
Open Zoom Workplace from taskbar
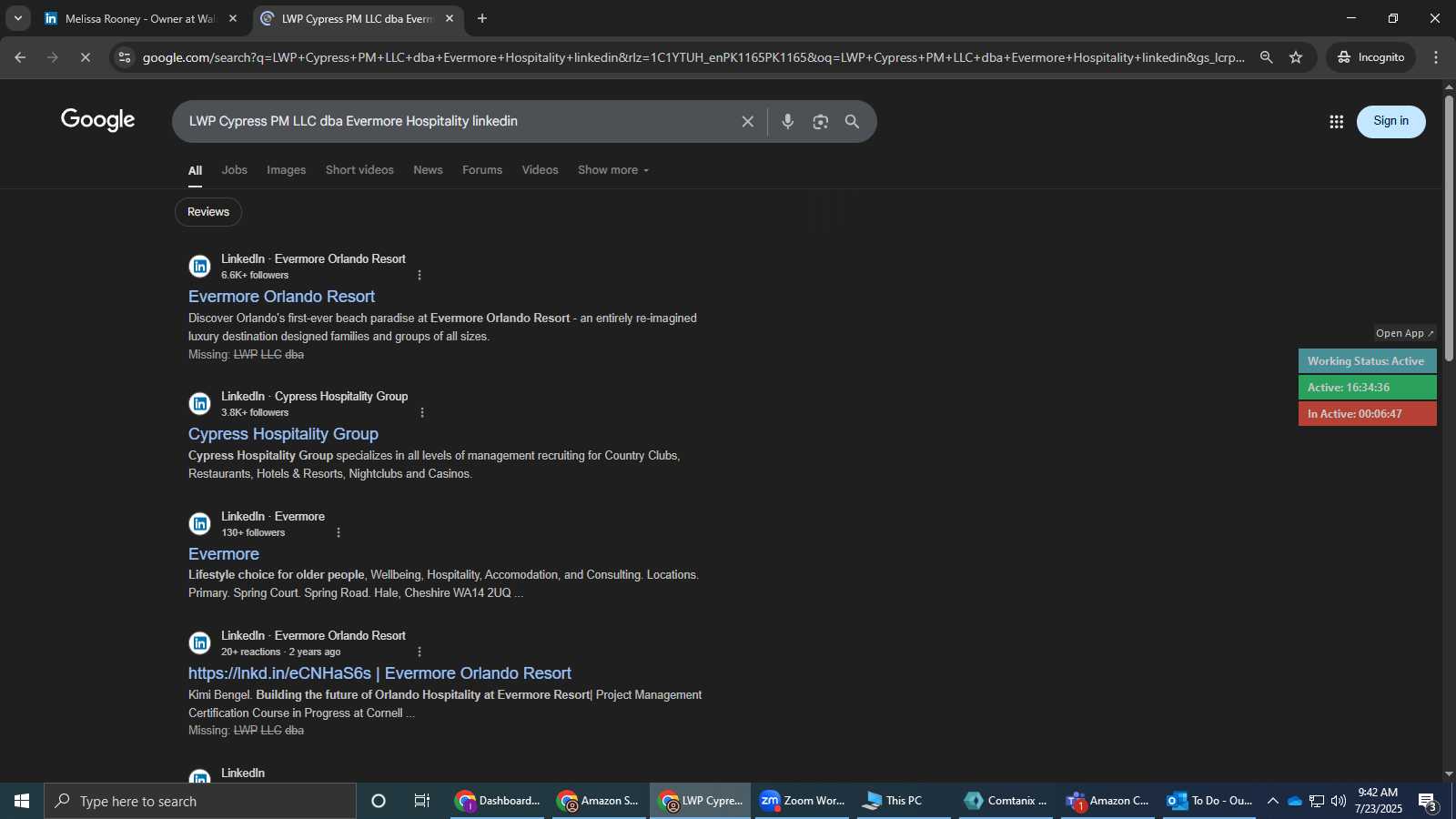point(802,801)
